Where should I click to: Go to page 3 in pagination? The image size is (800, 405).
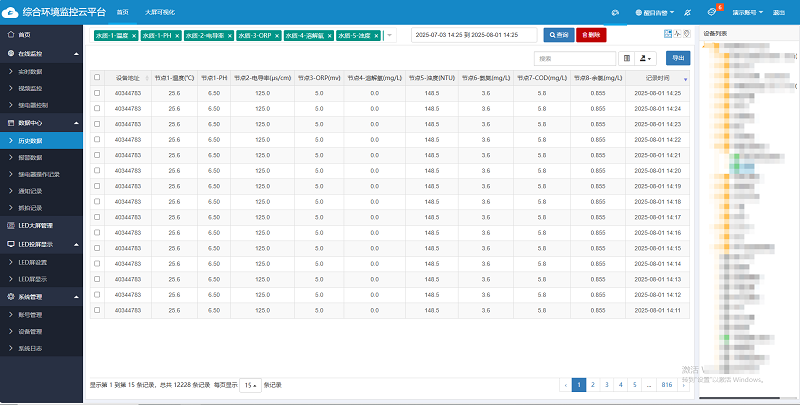point(606,384)
